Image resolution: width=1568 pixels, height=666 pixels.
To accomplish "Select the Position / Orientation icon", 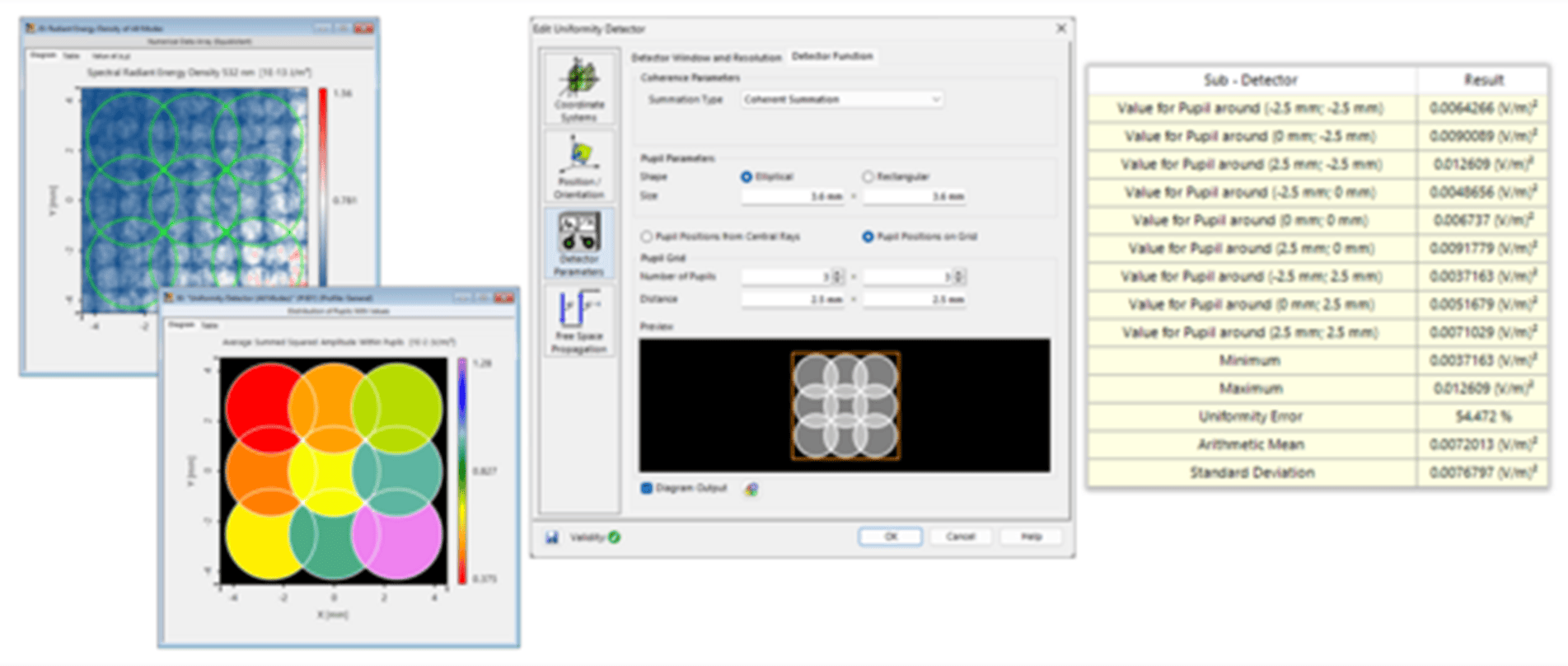I will [579, 166].
